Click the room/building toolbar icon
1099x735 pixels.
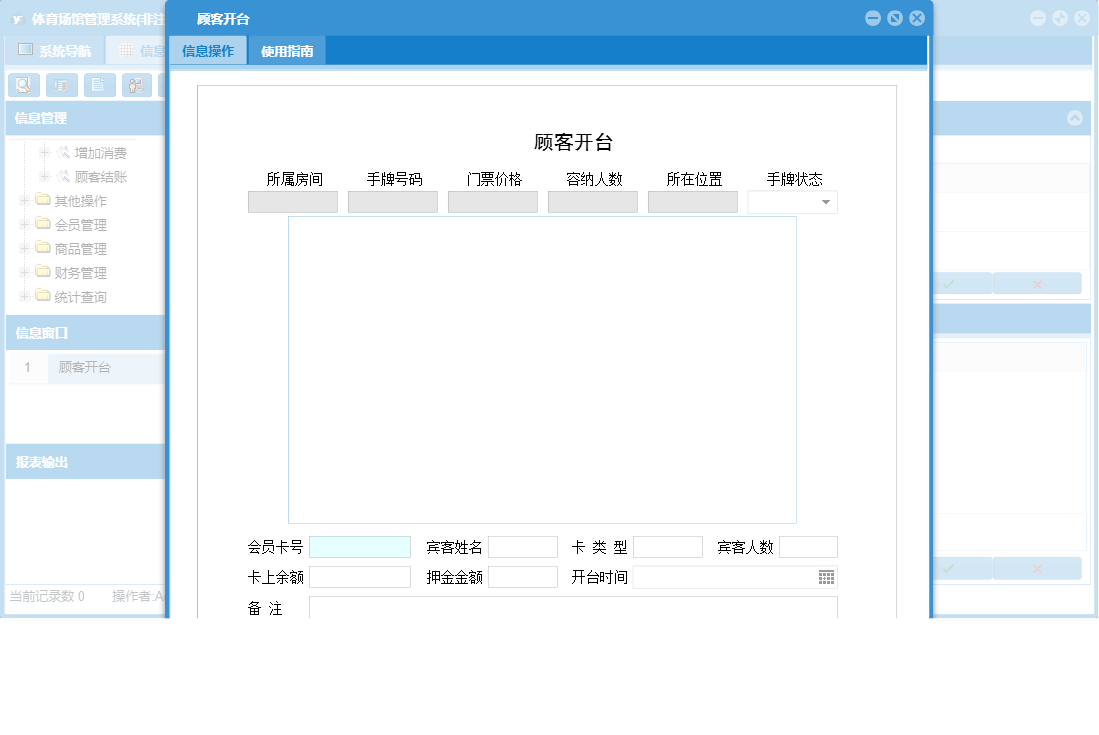pos(62,85)
